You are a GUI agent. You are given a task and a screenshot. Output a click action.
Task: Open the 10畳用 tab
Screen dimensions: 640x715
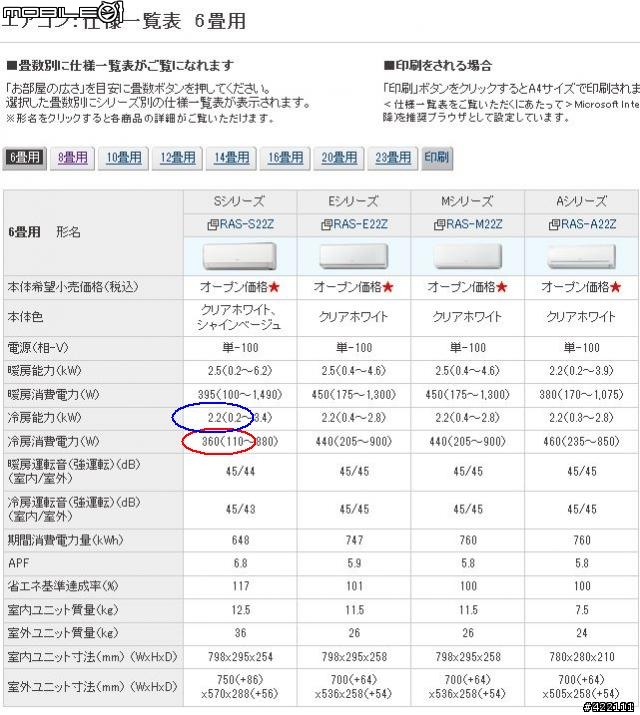pyautogui.click(x=124, y=158)
